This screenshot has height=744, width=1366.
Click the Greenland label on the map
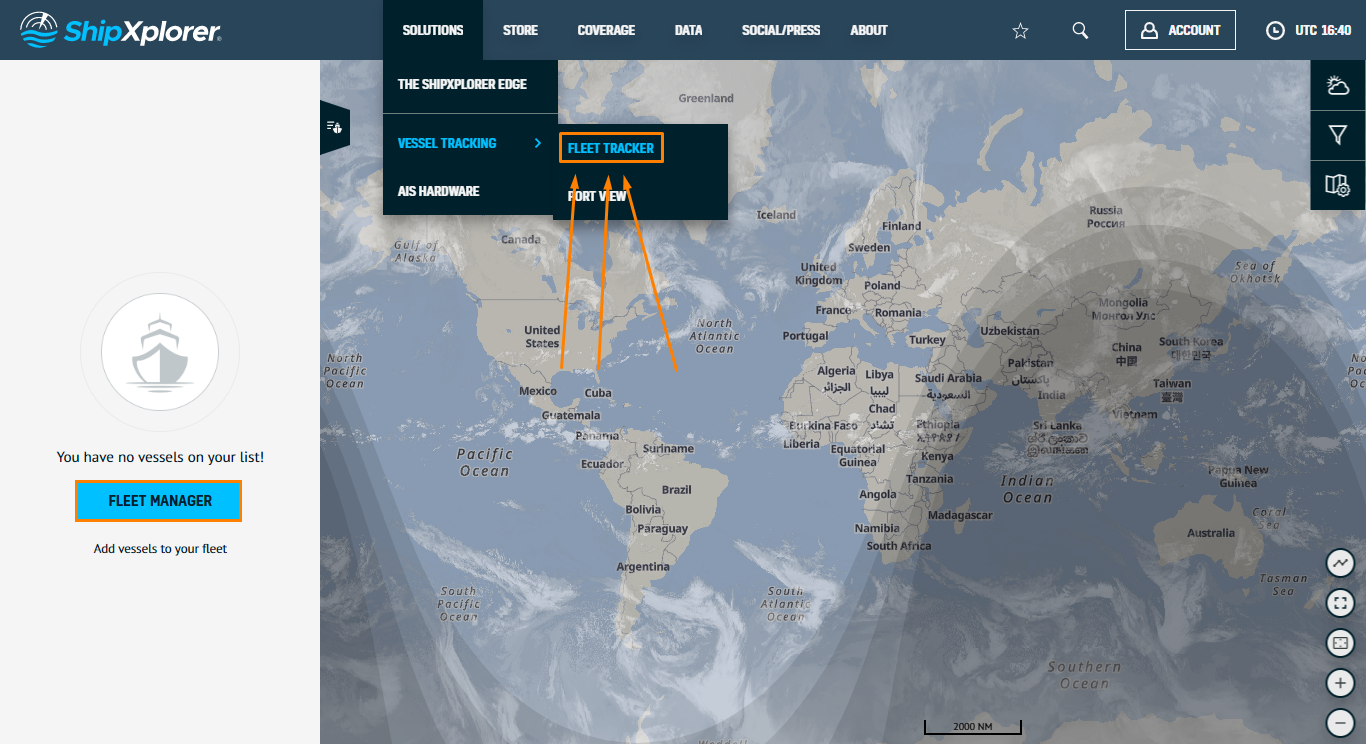pyautogui.click(x=706, y=98)
